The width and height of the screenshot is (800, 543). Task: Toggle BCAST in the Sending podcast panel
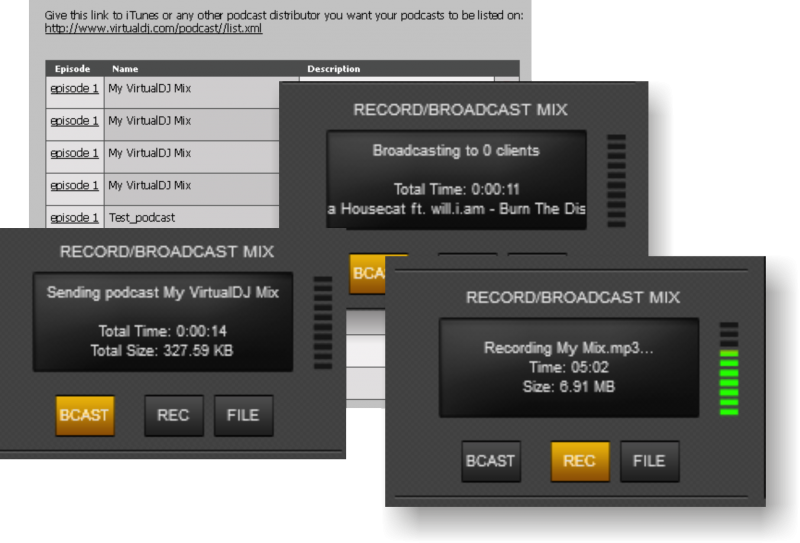coord(85,416)
